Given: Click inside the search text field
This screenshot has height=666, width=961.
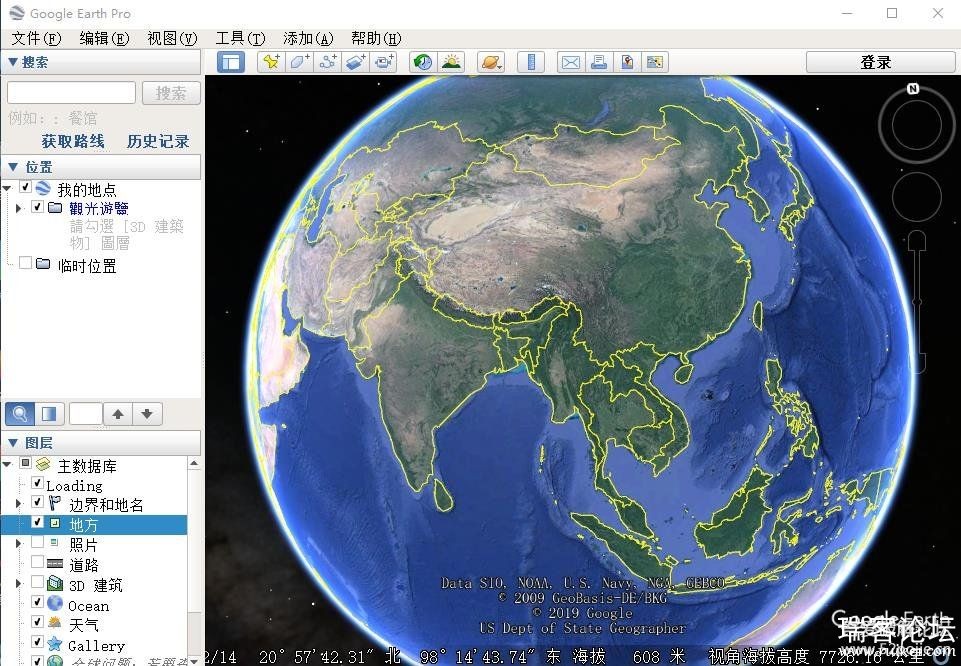Looking at the screenshot, I should coord(71,93).
